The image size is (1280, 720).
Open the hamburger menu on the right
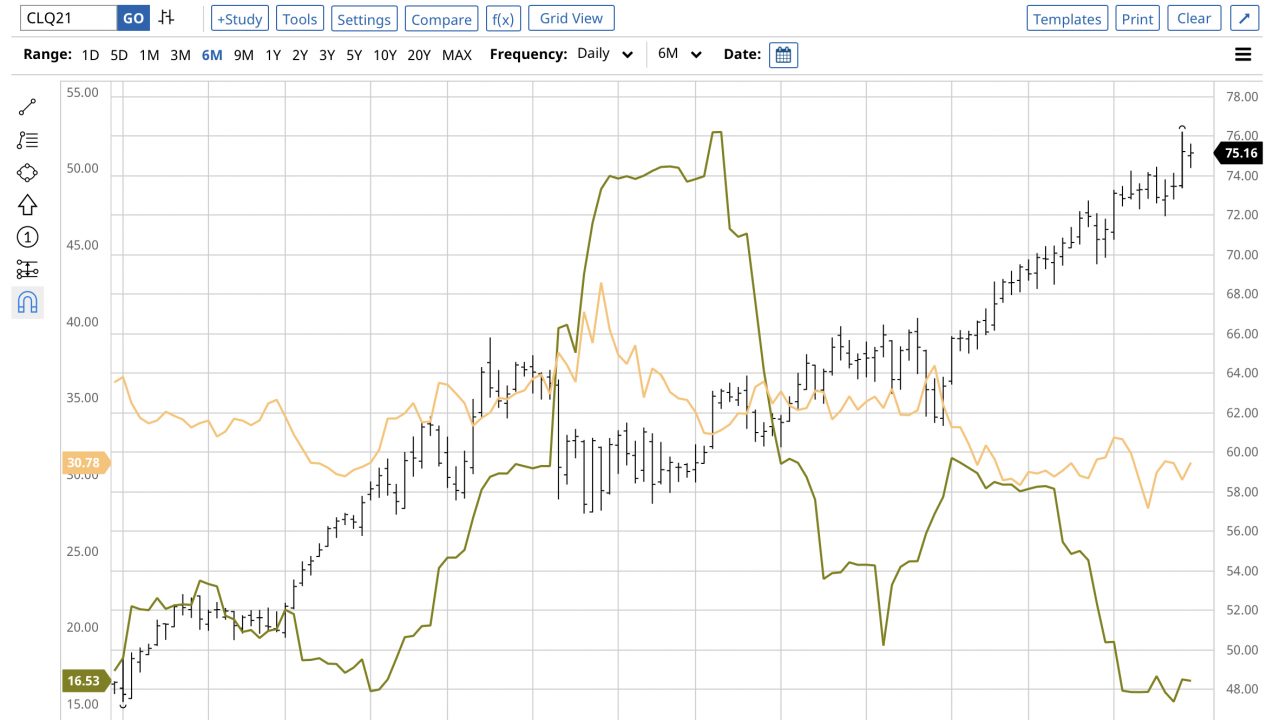tap(1243, 55)
